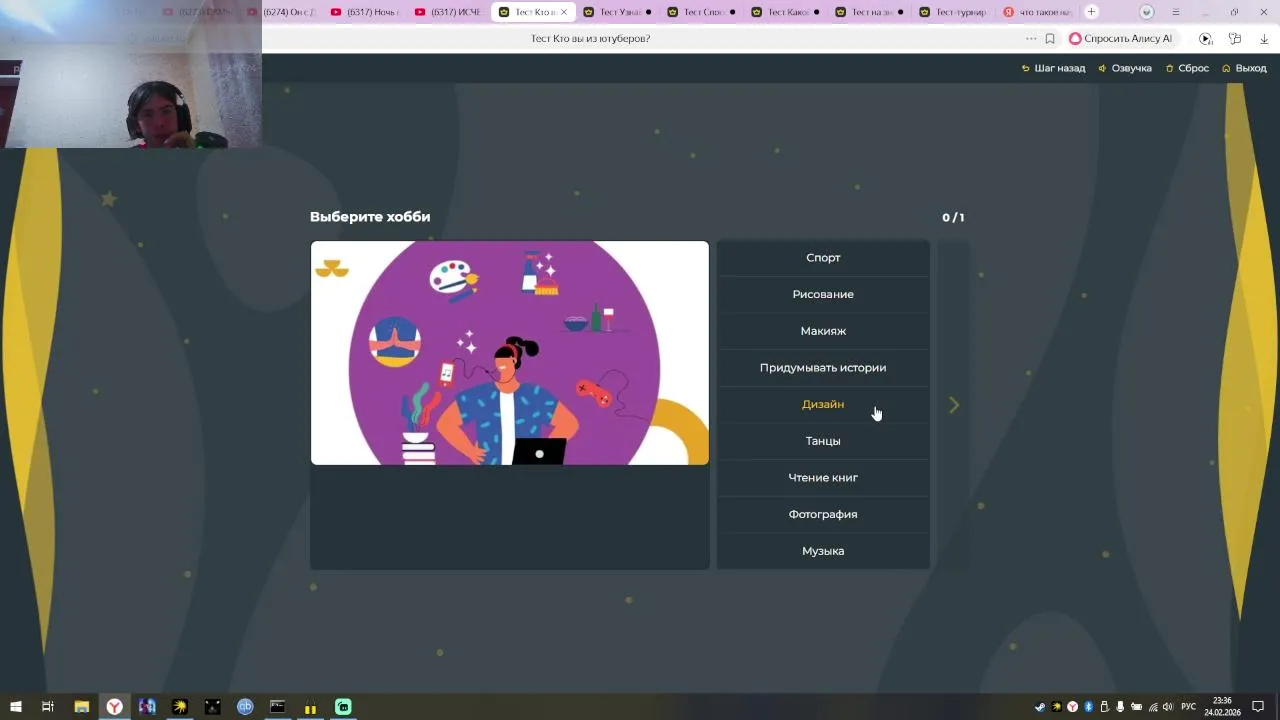Close the active 'Тест Кто в' tab
The width and height of the screenshot is (1280, 720).
pos(564,12)
